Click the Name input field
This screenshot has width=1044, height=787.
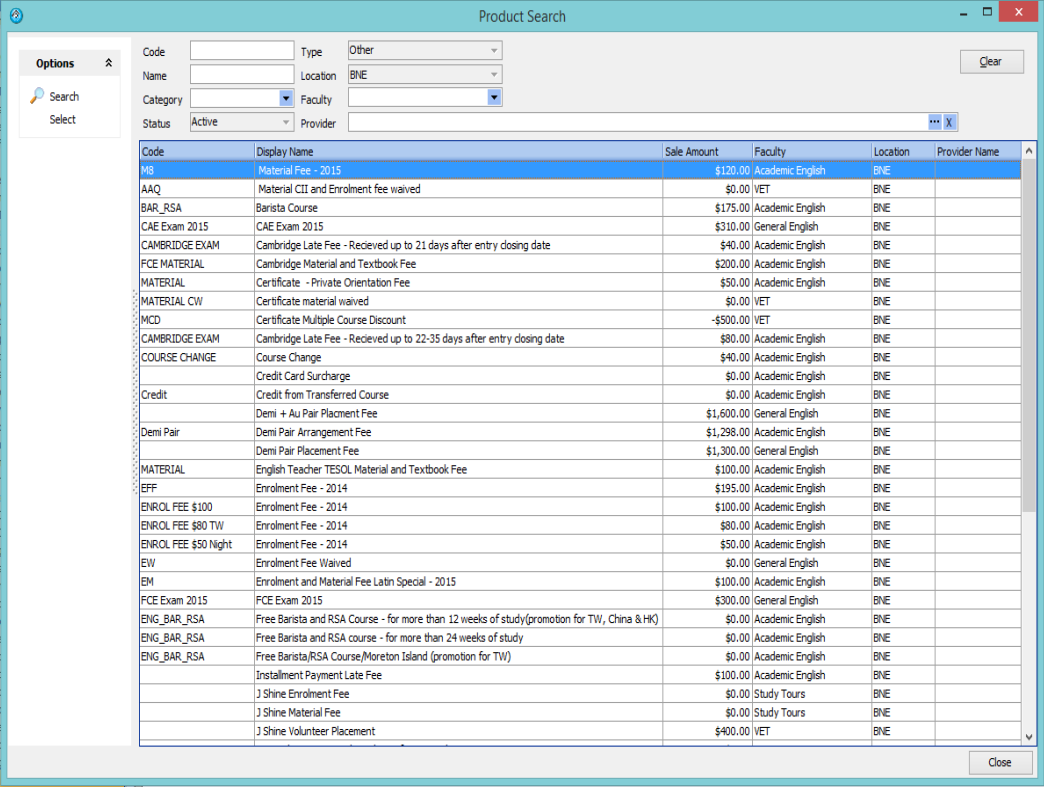point(242,75)
